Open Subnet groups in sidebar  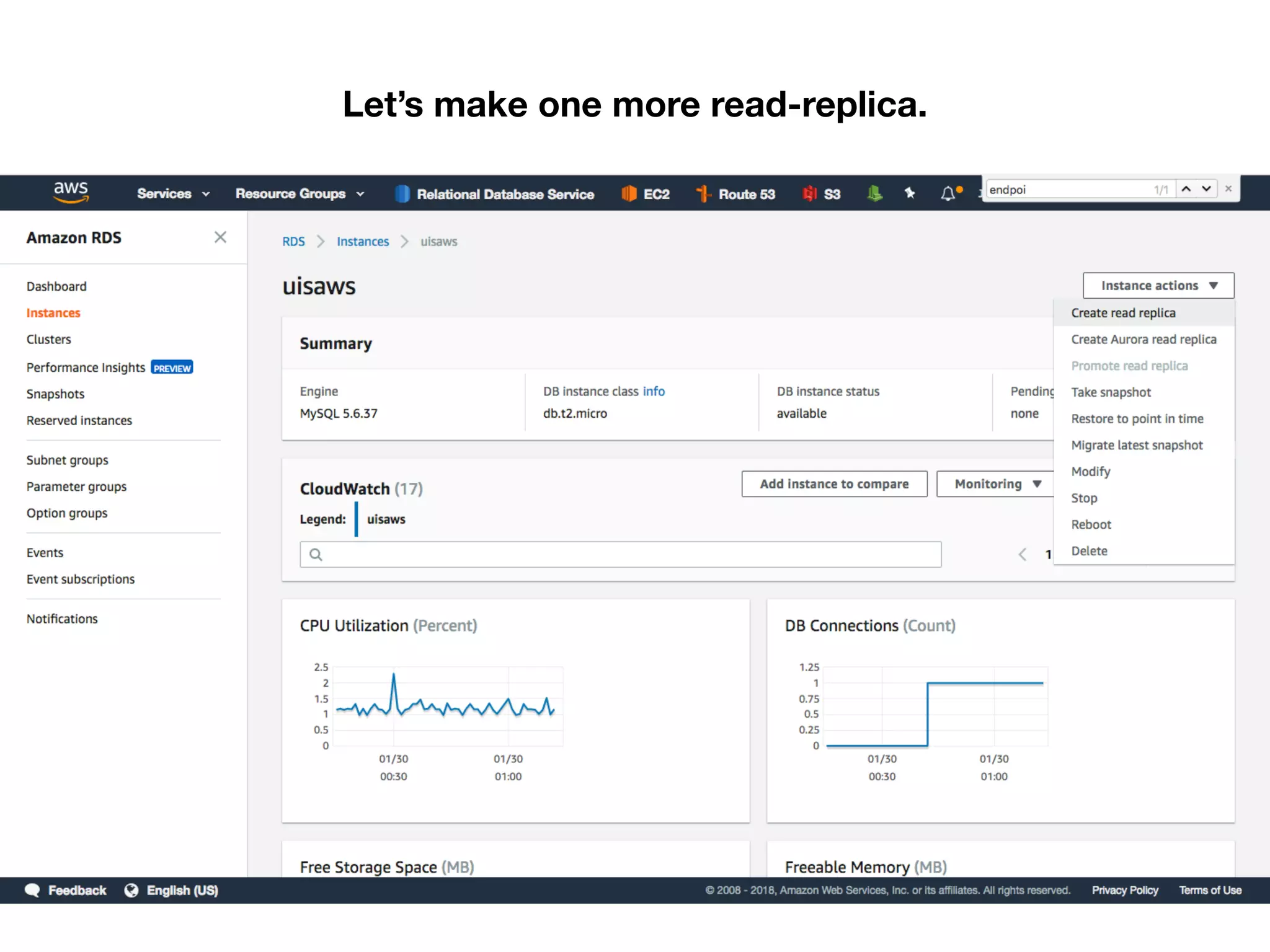67,461
